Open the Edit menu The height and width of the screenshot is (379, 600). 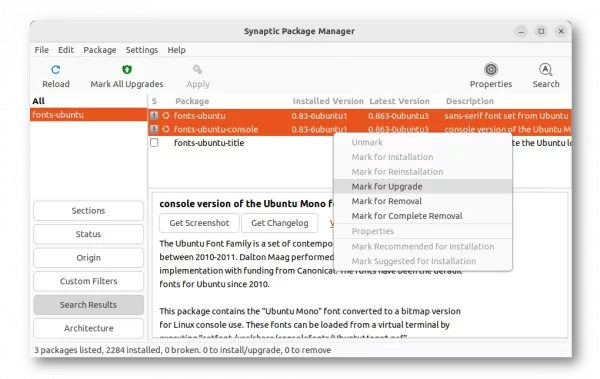click(66, 50)
